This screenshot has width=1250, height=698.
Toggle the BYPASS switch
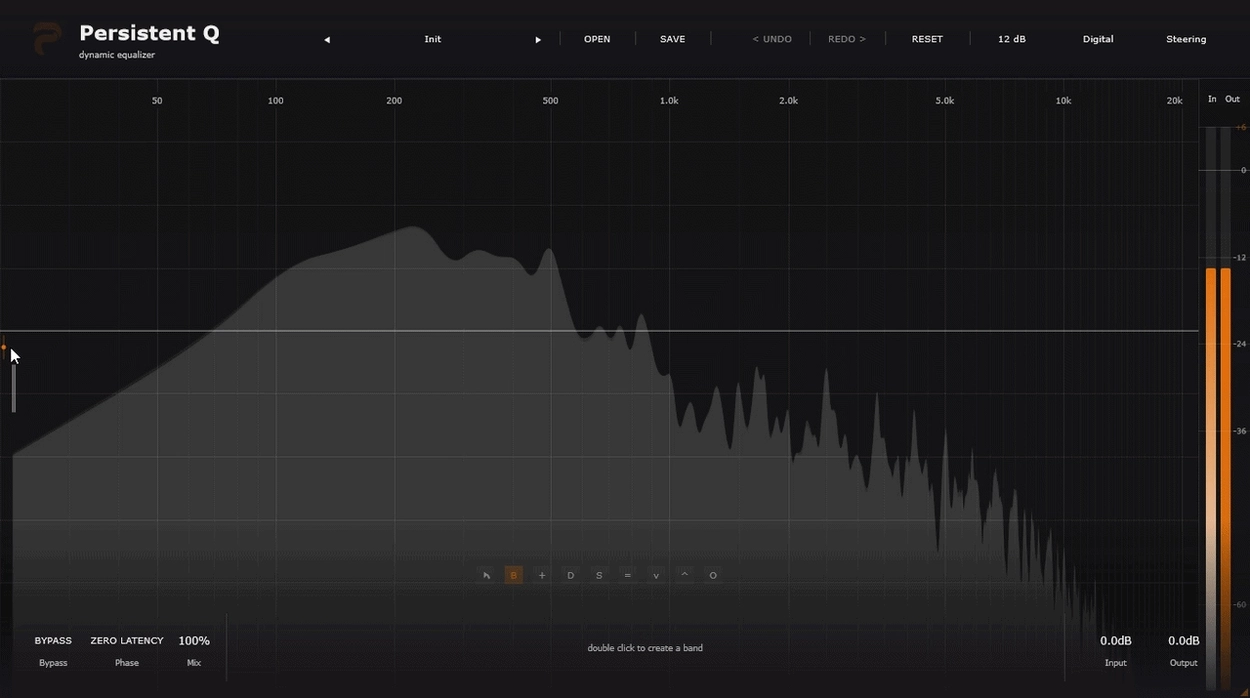click(x=53, y=641)
